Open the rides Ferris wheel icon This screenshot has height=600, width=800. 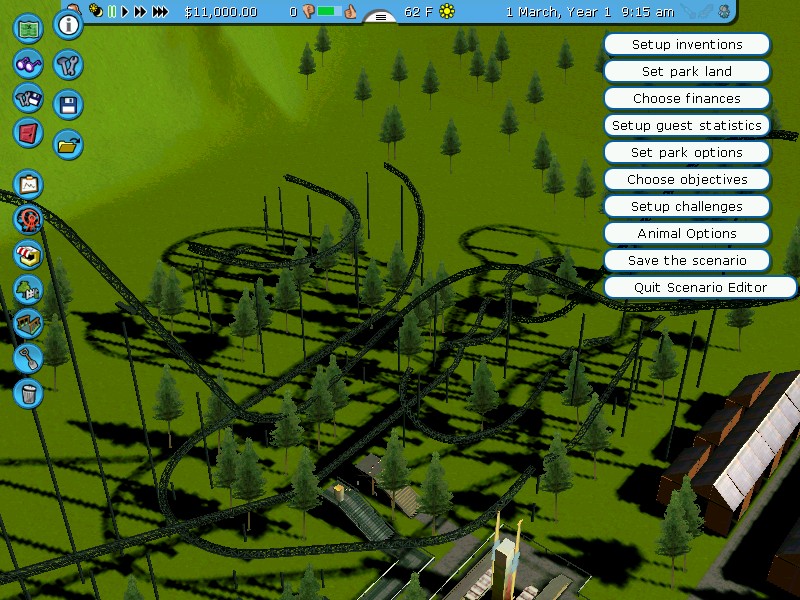coord(29,218)
